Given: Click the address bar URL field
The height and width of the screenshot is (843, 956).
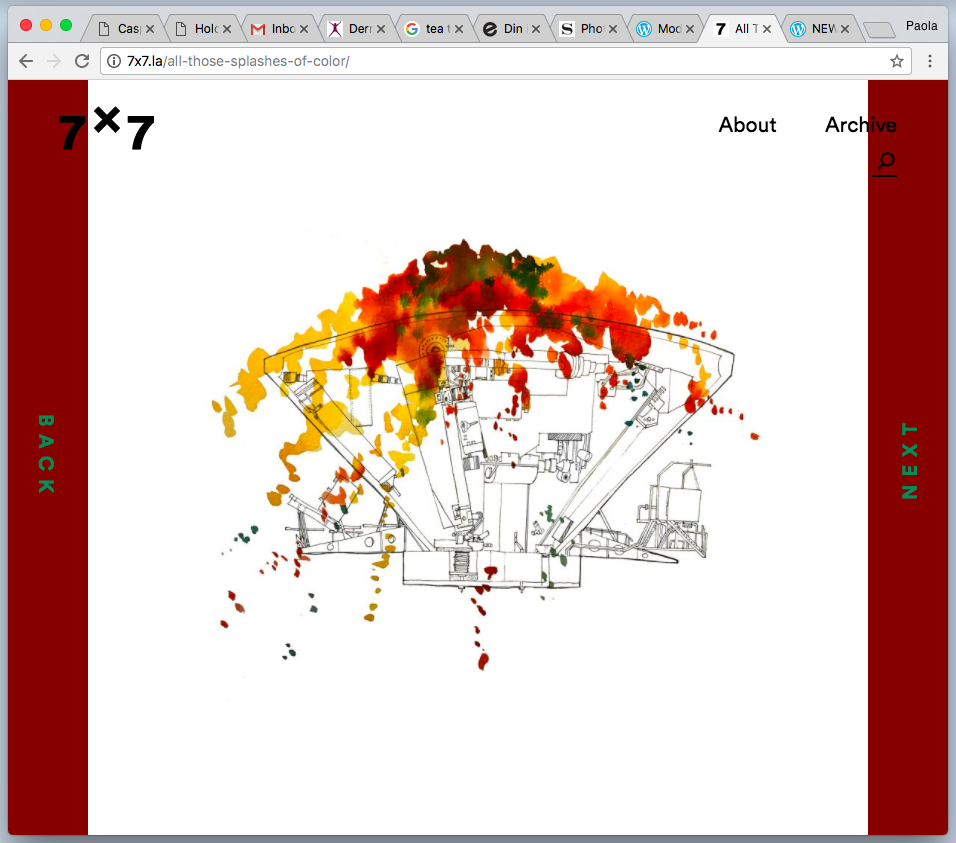Looking at the screenshot, I should (500, 61).
